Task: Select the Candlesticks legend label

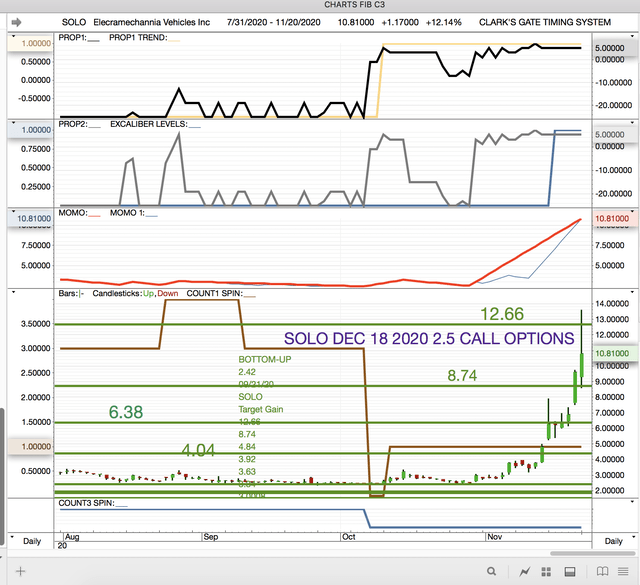Action: (117, 294)
